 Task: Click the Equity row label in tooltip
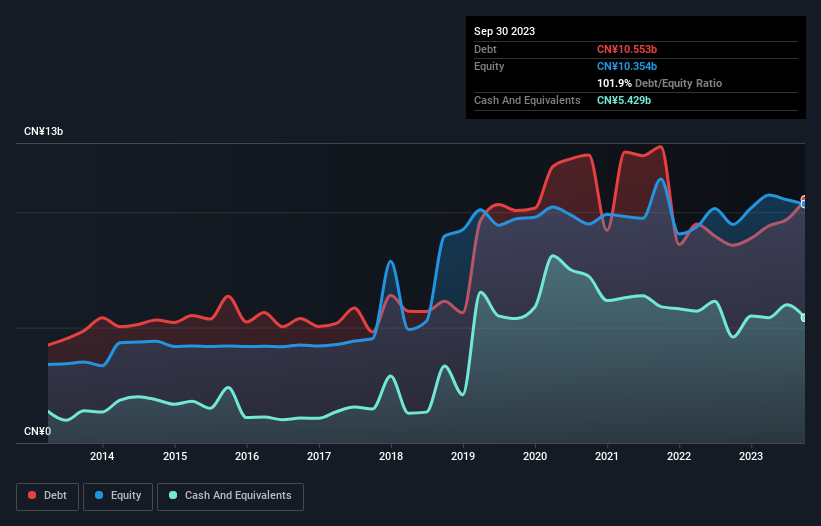[x=489, y=66]
